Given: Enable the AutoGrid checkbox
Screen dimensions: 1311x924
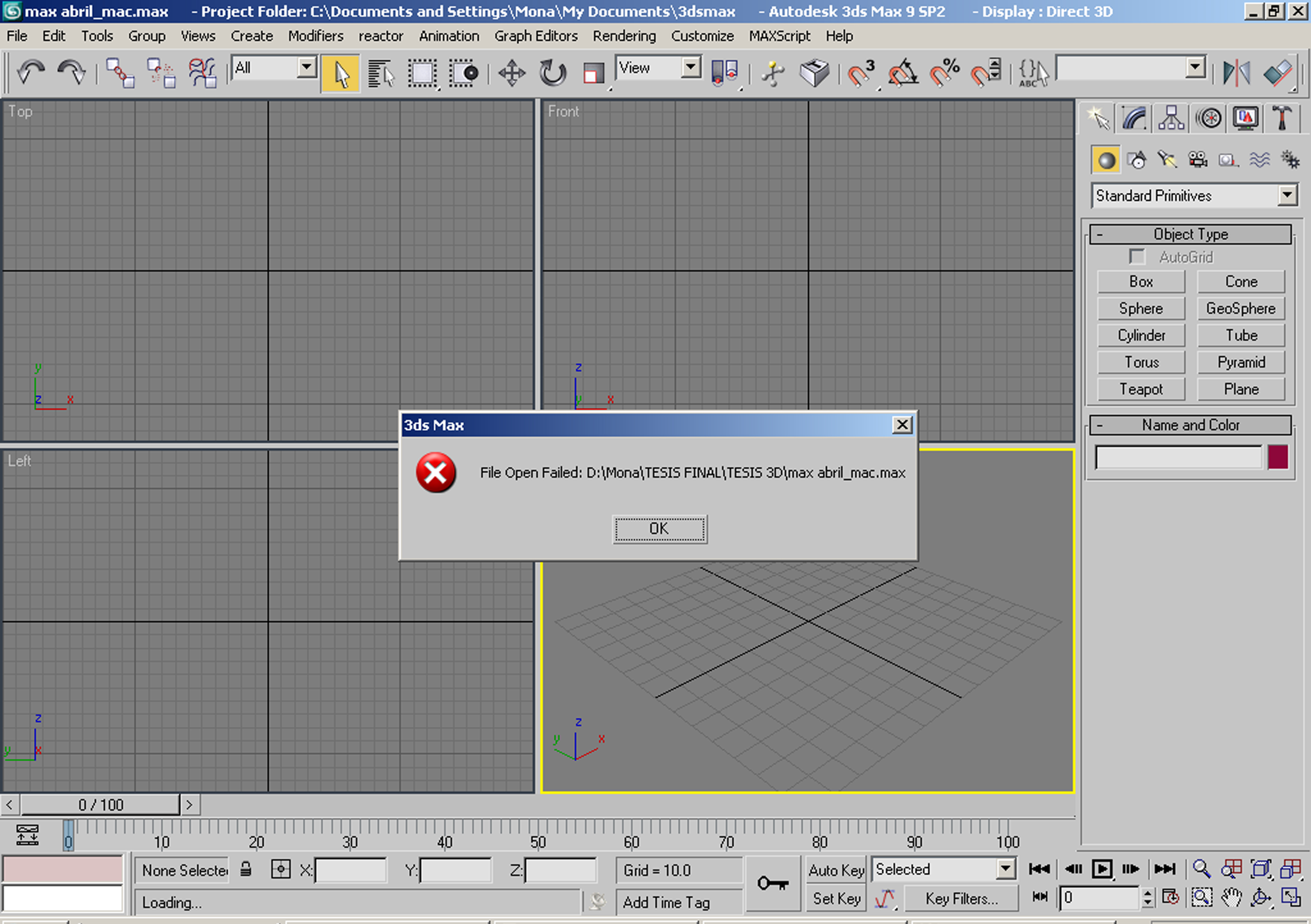Looking at the screenshot, I should click(x=1137, y=257).
